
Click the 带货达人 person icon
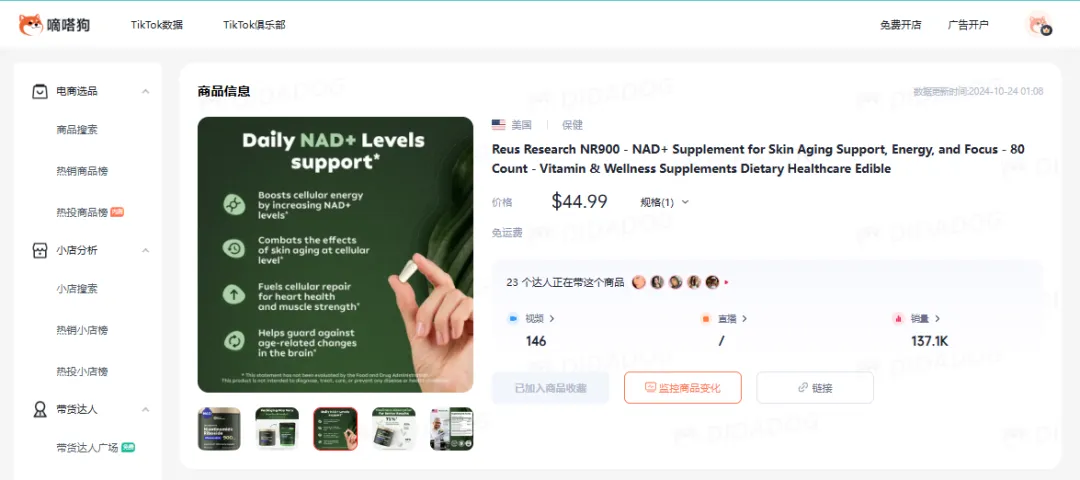coord(40,409)
